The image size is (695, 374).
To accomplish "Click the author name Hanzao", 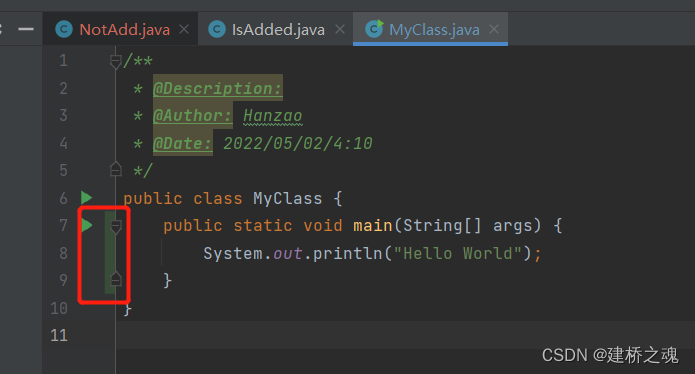I will point(273,116).
